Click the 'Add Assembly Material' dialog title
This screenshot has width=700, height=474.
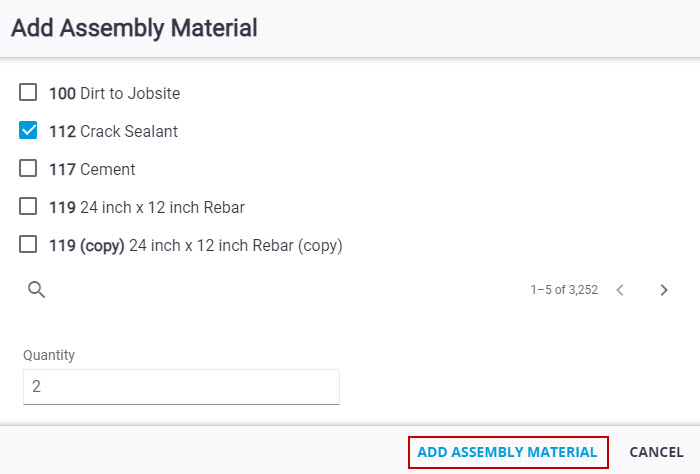134,28
